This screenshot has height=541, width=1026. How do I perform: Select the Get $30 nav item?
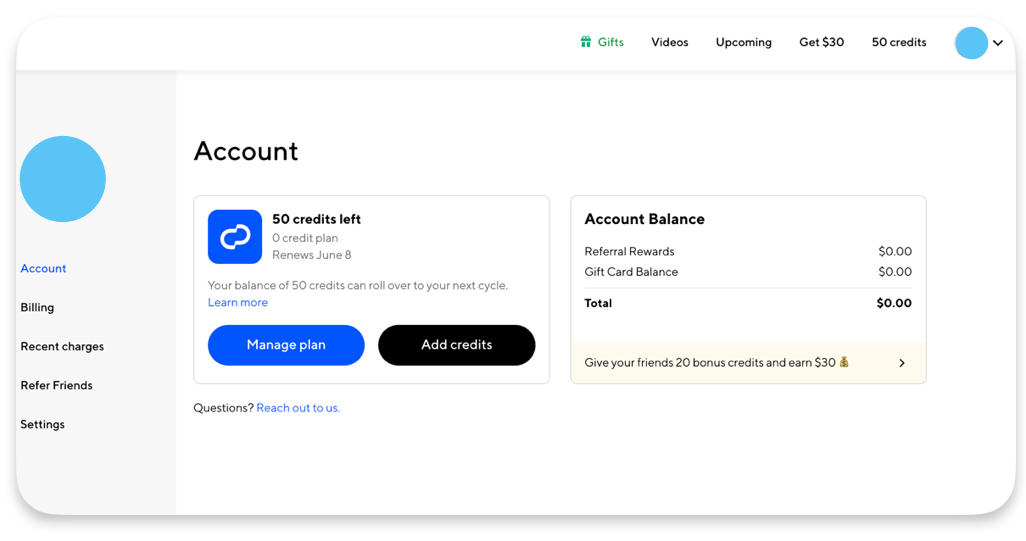click(821, 42)
